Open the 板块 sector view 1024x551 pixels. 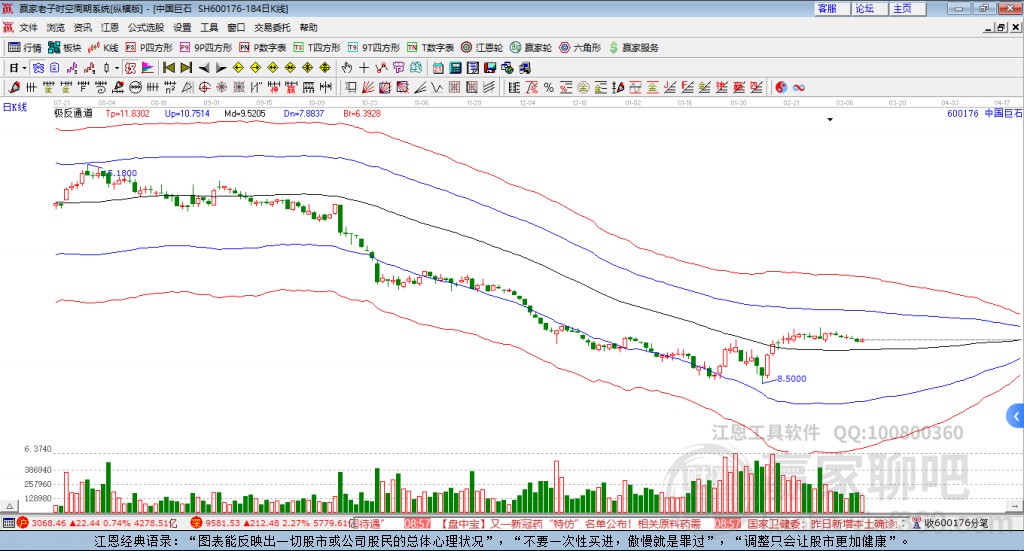pyautogui.click(x=64, y=48)
